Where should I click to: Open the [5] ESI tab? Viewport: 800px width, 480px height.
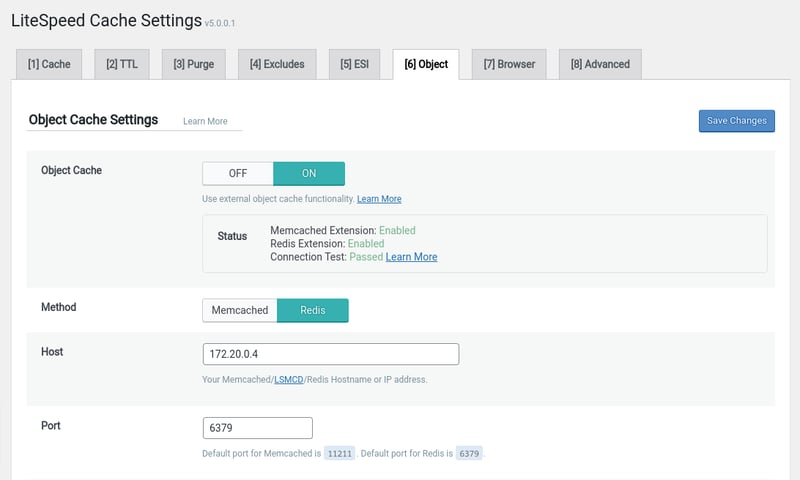[x=354, y=64]
